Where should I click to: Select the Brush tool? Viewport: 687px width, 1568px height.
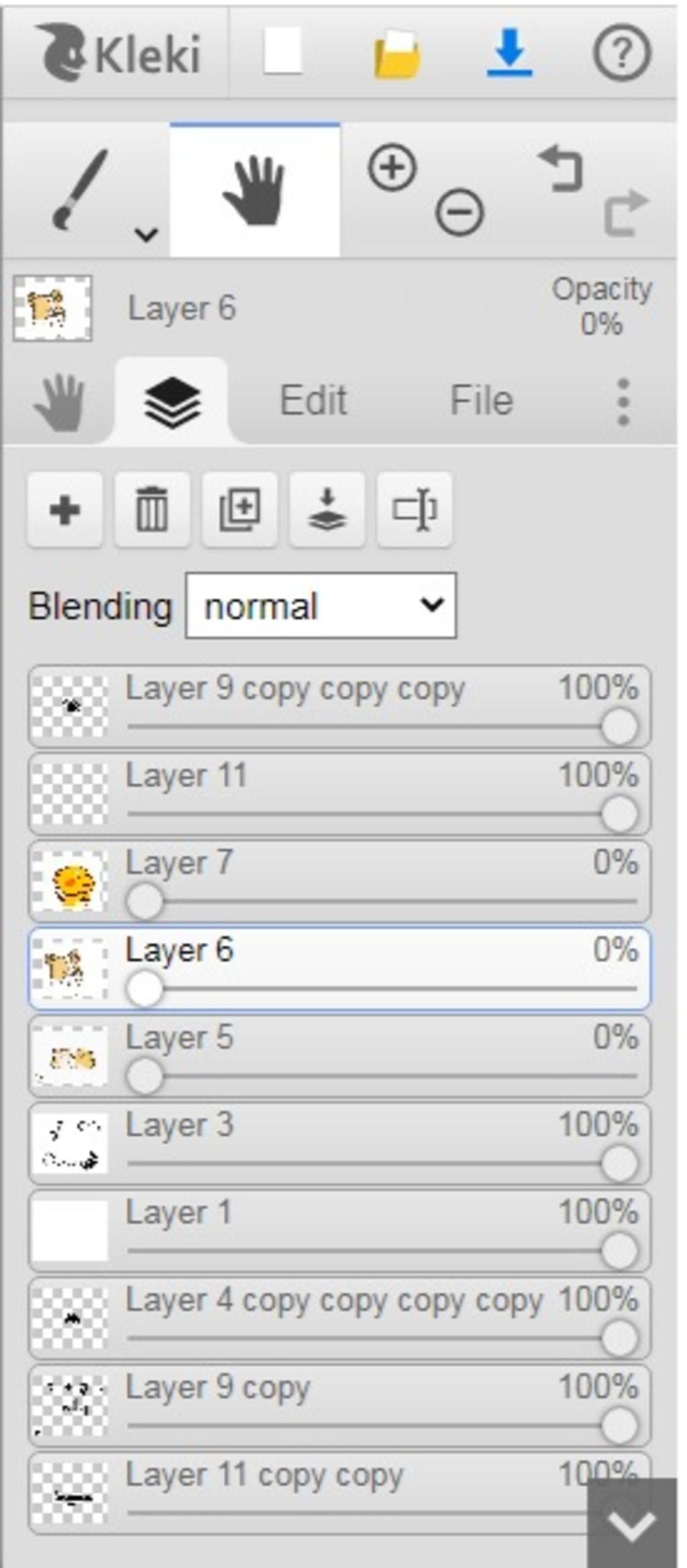click(79, 190)
